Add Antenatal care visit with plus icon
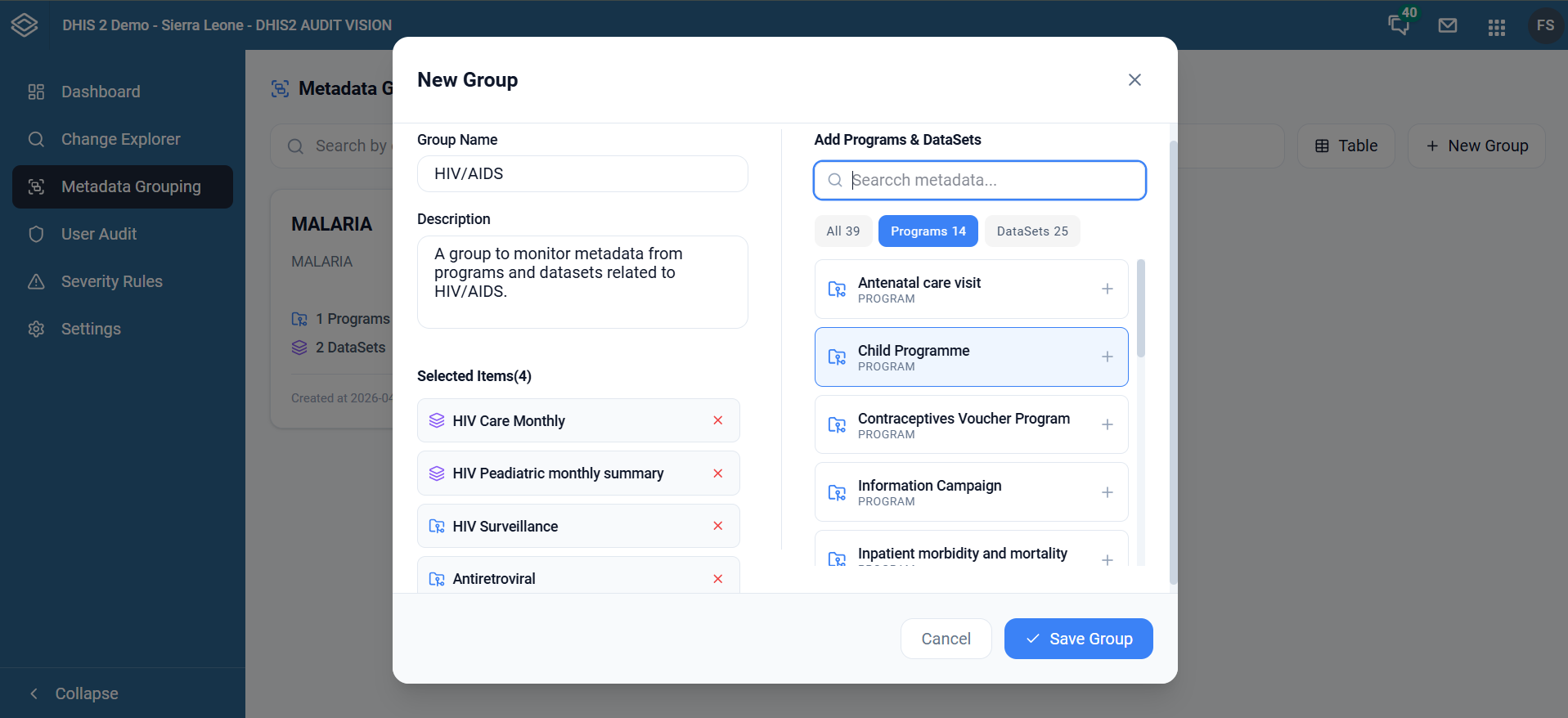This screenshot has height=718, width=1568. (1107, 289)
